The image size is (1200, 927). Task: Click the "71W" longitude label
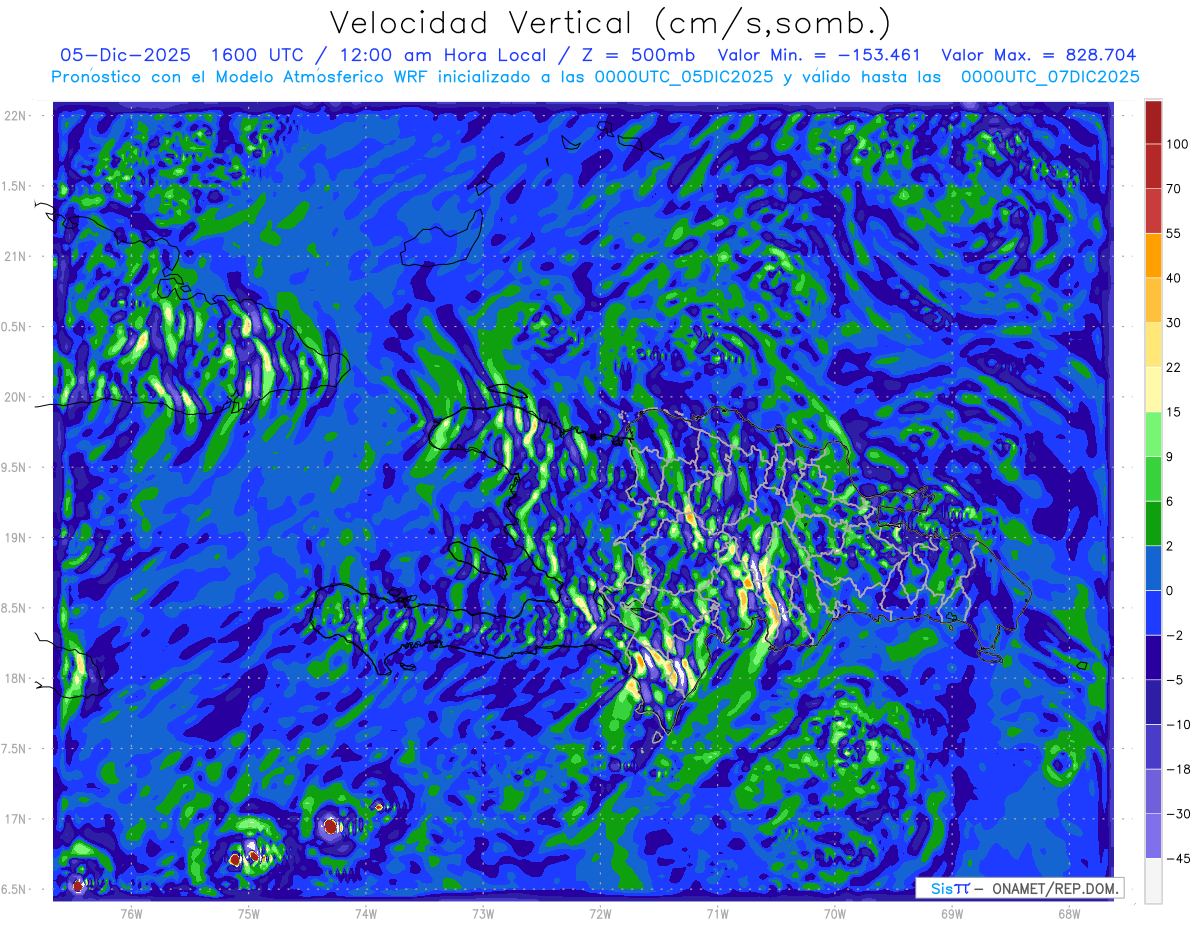(x=717, y=913)
